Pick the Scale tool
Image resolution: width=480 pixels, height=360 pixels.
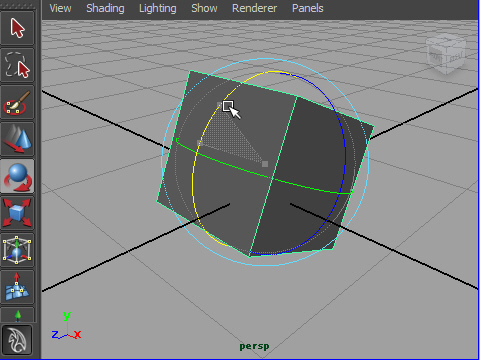point(17,213)
